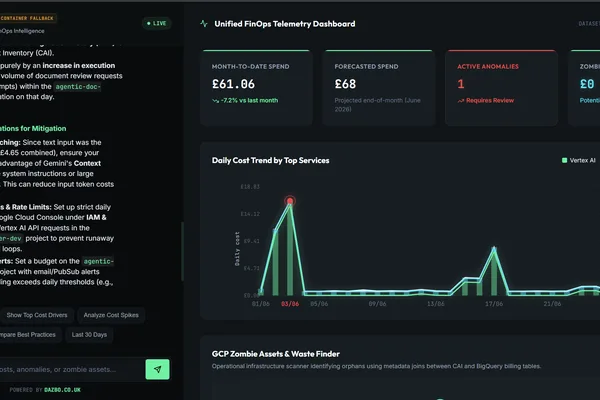Click the downward trend icon beside -7.2%
Screen dimensions: 600x400
(215, 101)
